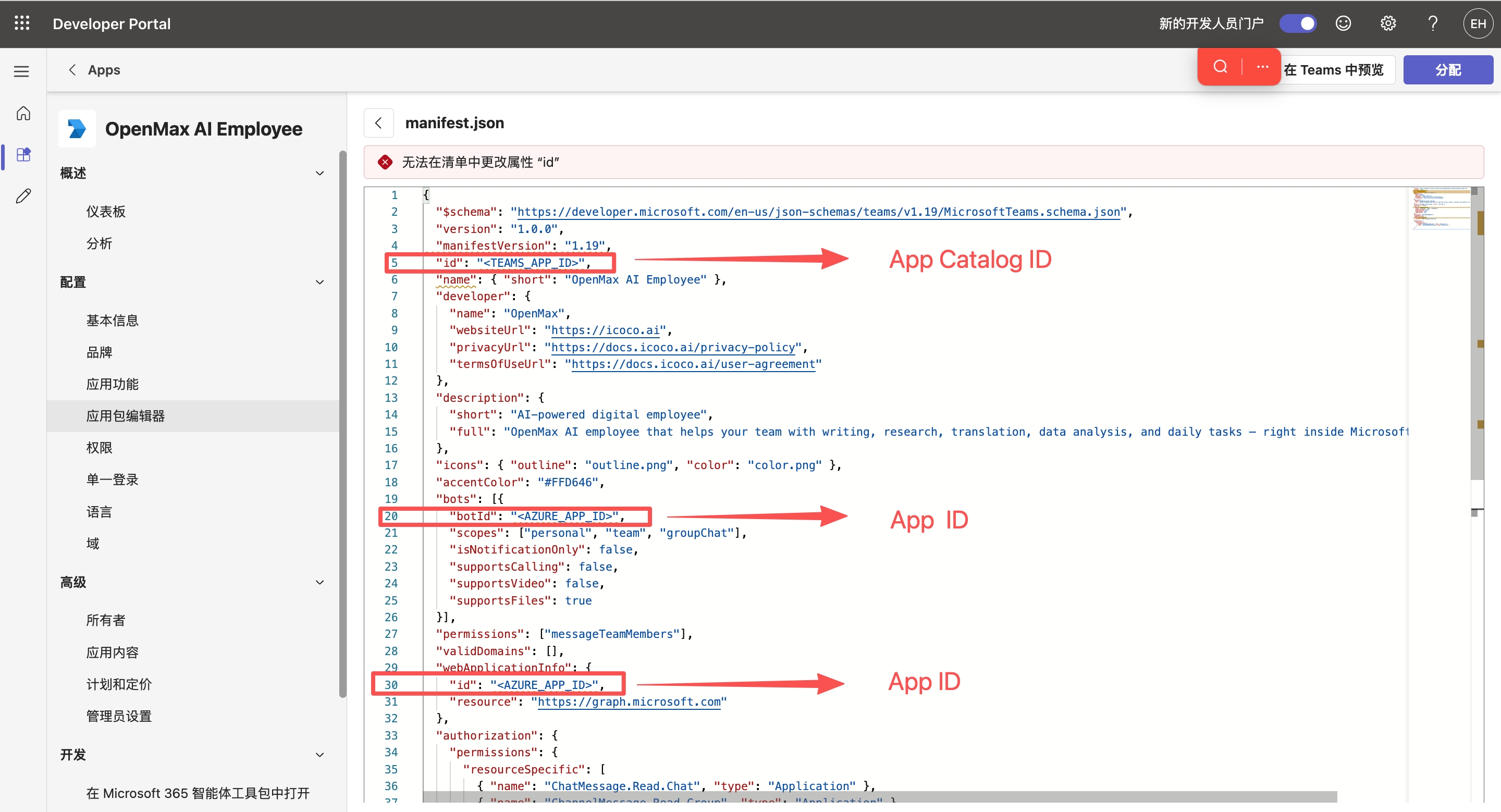The image size is (1501, 812).
Task: Click the "1.19" manifestVersion value
Action: (x=584, y=246)
